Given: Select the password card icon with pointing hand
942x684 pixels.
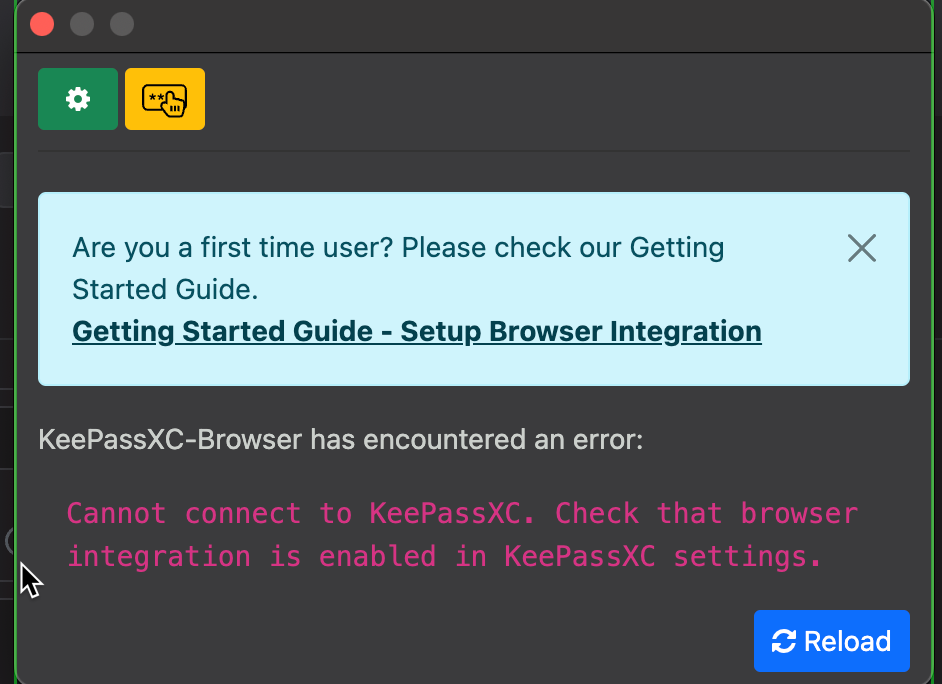Looking at the screenshot, I should (164, 99).
